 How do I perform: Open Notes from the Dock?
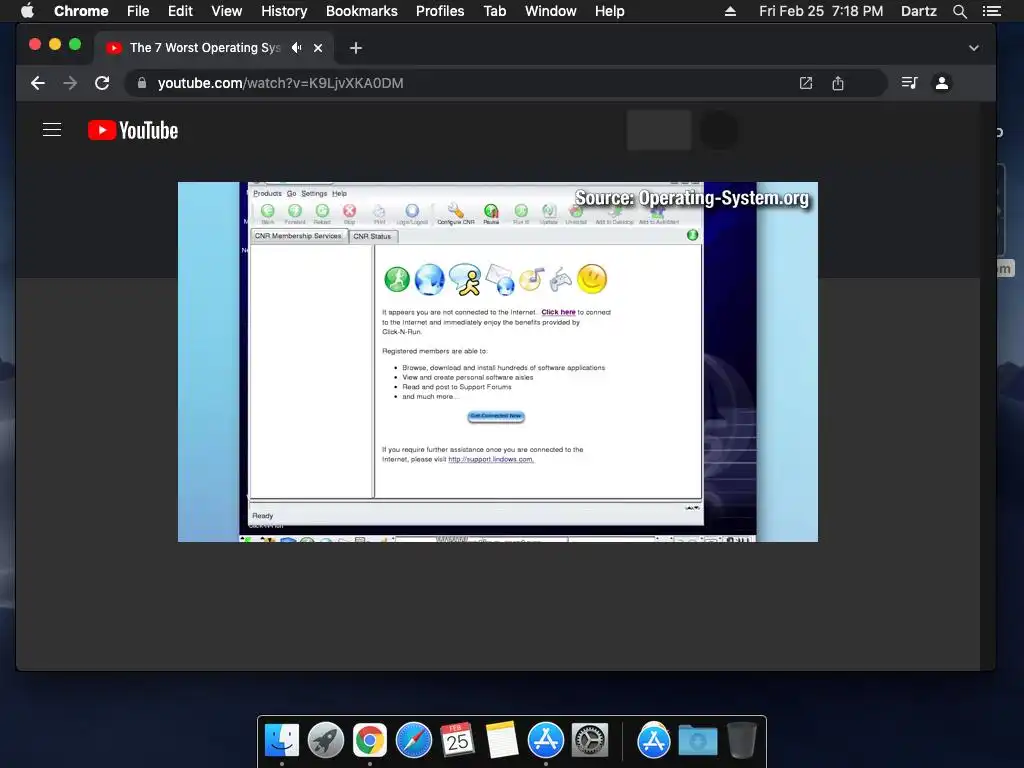pos(502,740)
